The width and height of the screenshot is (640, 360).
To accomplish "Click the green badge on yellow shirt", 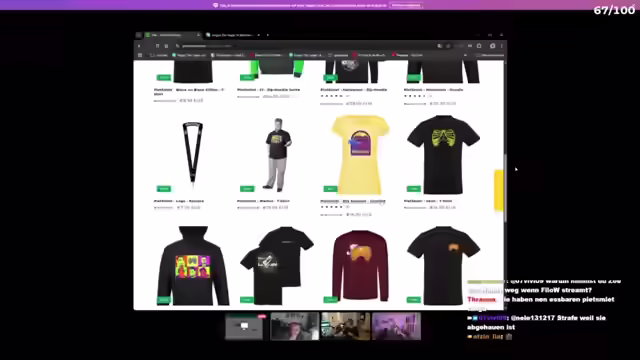I will [330, 189].
